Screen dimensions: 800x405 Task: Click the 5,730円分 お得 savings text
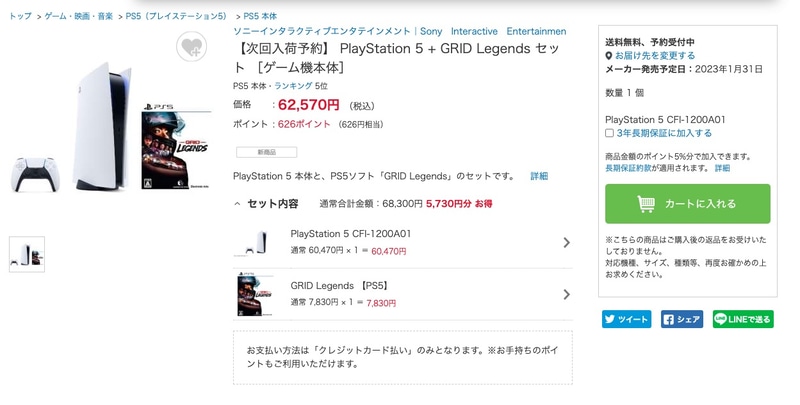(459, 204)
